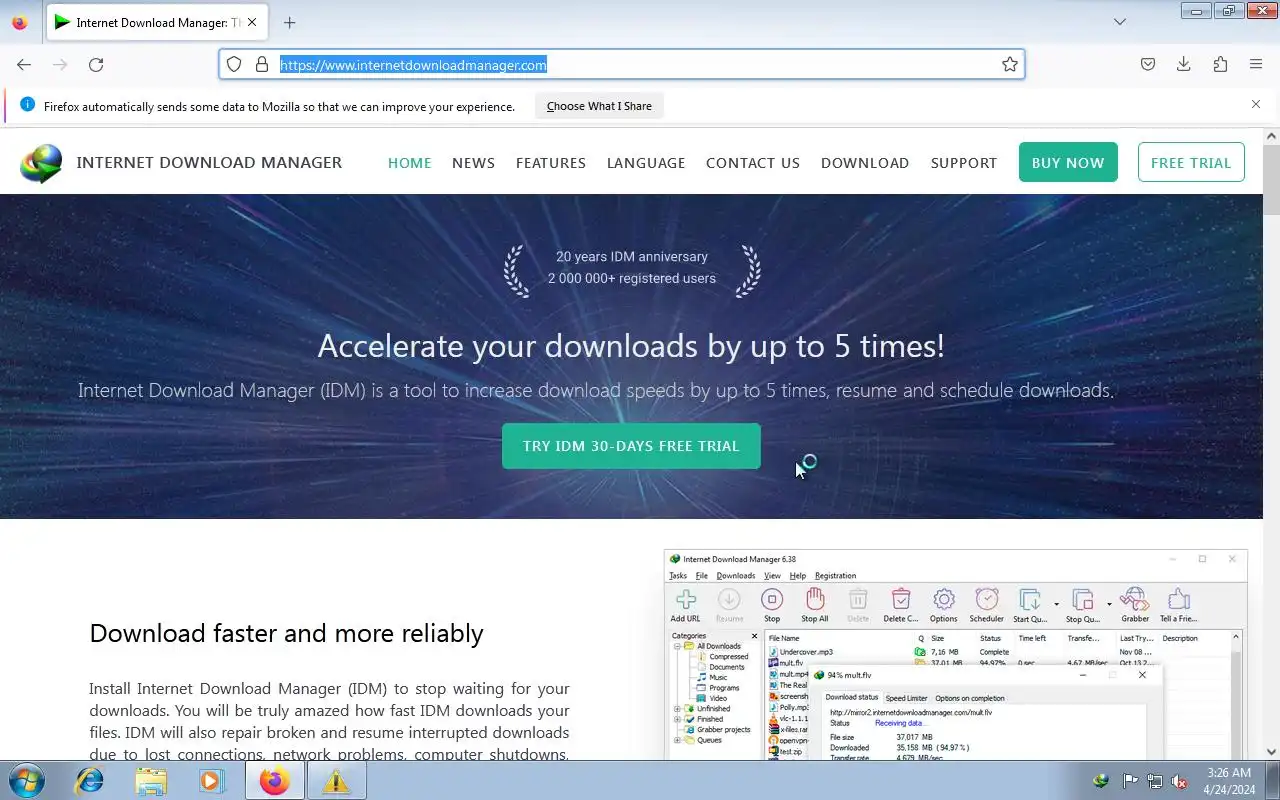Launch Internet Explorer from the taskbar
The height and width of the screenshot is (800, 1280).
90,780
